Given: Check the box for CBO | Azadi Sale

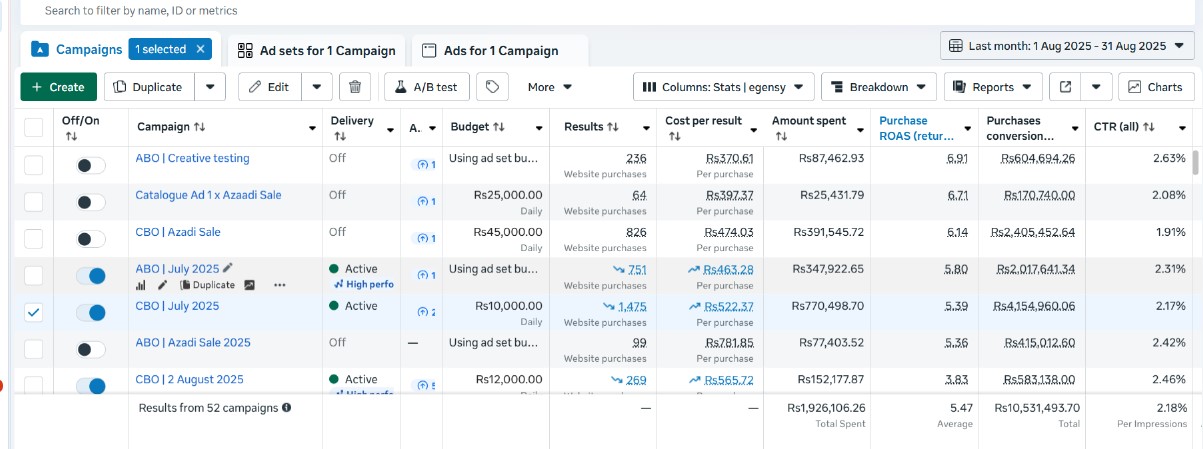Looking at the screenshot, I should pyautogui.click(x=34, y=239).
